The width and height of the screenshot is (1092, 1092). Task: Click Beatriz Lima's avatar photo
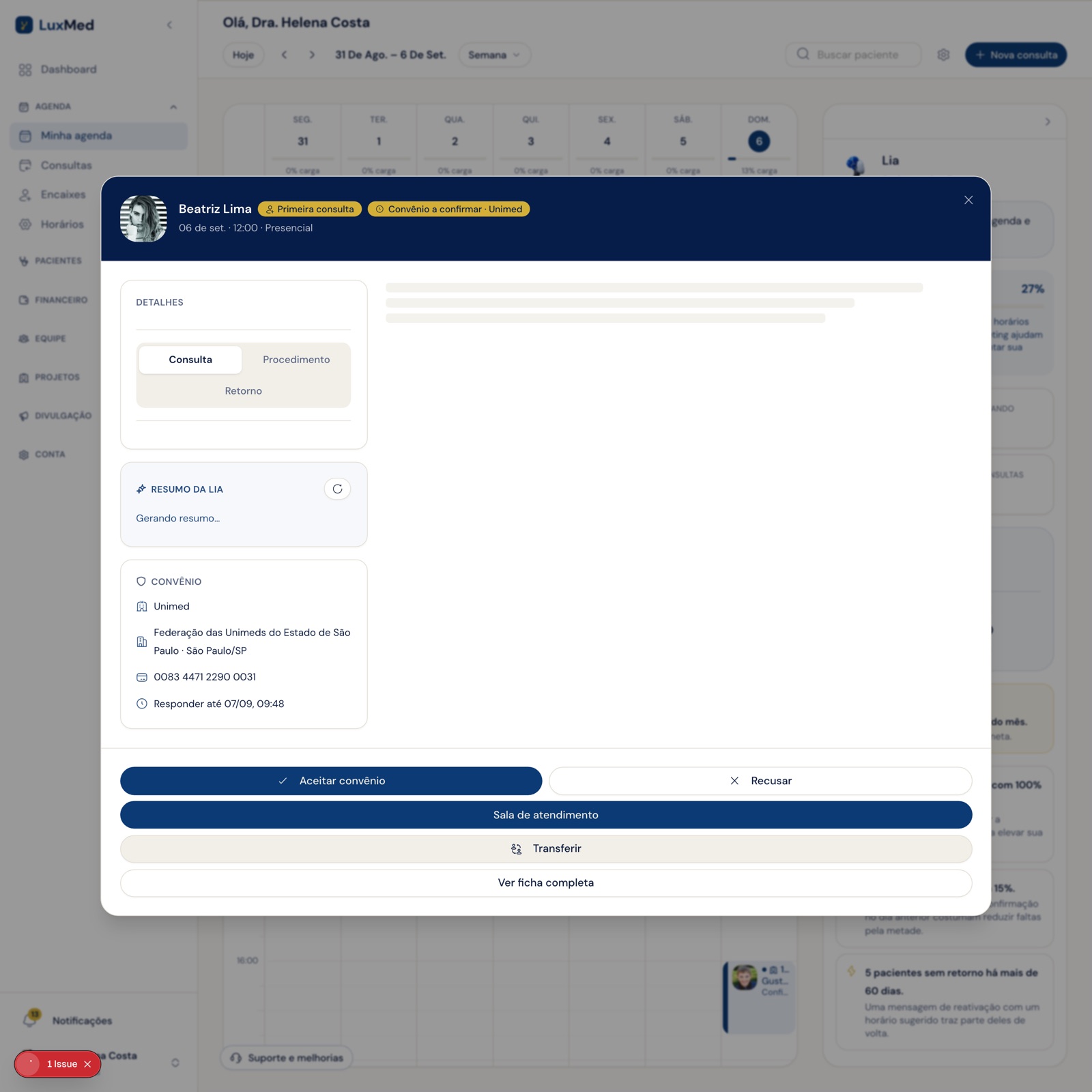[x=143, y=218]
